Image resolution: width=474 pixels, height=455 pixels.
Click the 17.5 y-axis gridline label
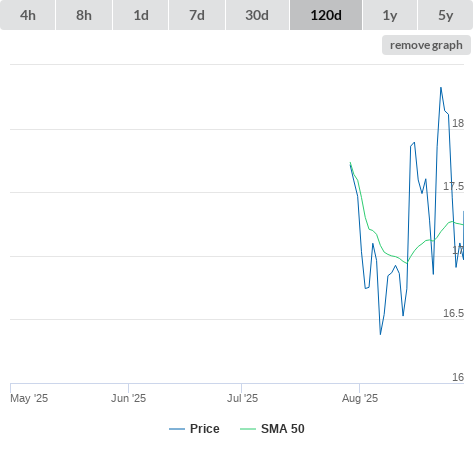[453, 186]
